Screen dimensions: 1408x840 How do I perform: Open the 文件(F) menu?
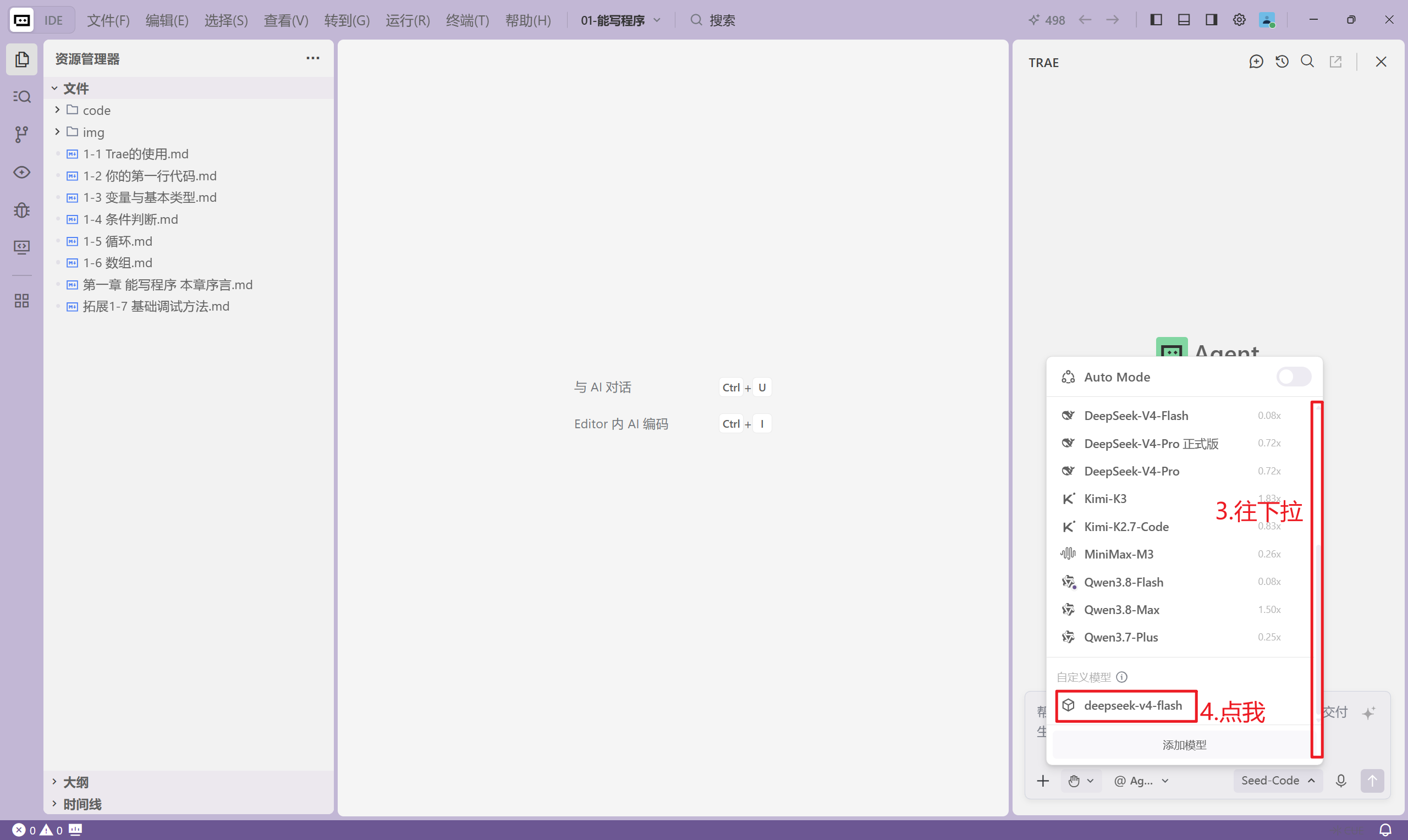pos(108,20)
